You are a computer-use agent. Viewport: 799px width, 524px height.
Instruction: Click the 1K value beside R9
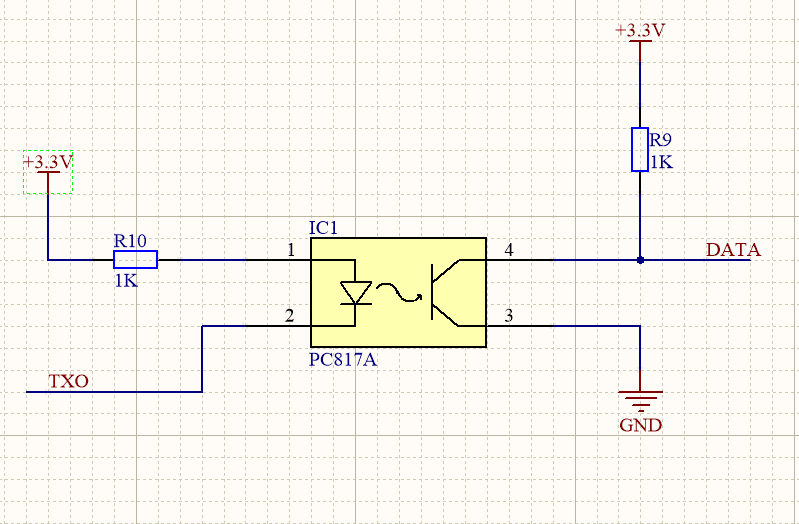point(661,161)
